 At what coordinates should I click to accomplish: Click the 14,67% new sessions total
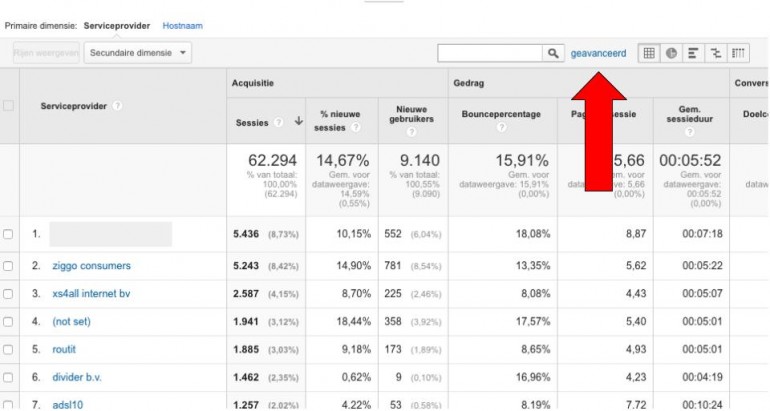342,160
